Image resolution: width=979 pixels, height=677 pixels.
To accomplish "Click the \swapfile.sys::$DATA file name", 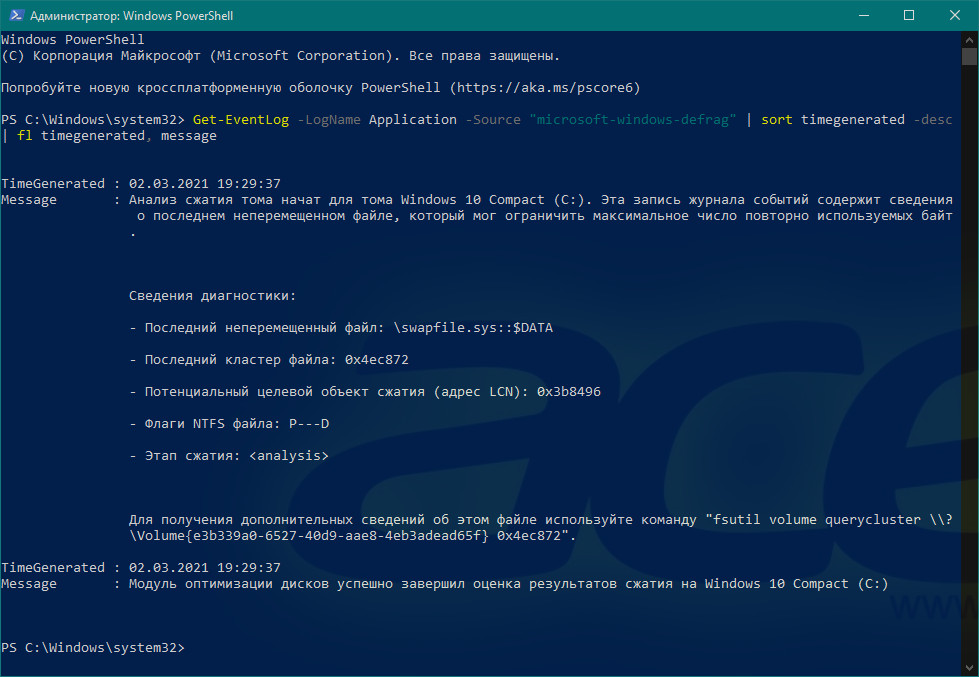I will 475,328.
